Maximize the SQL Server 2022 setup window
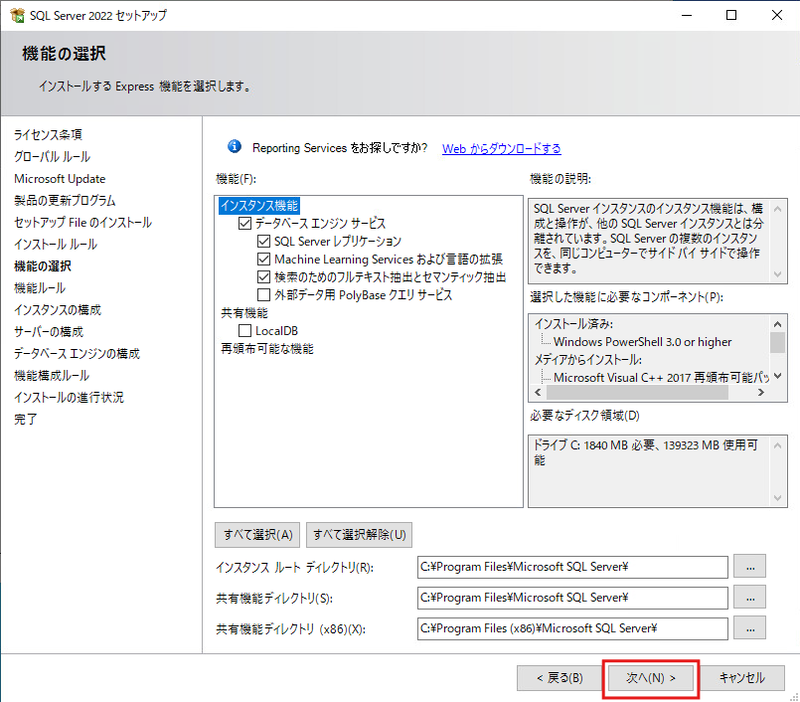The width and height of the screenshot is (800, 702). pos(731,15)
